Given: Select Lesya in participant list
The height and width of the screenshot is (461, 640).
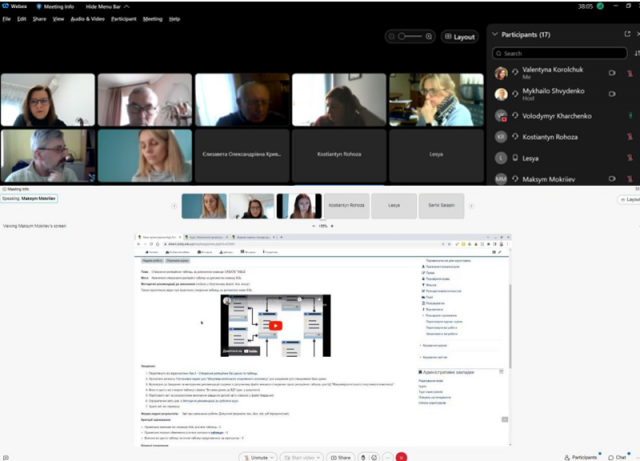Looking at the screenshot, I should [x=563, y=158].
